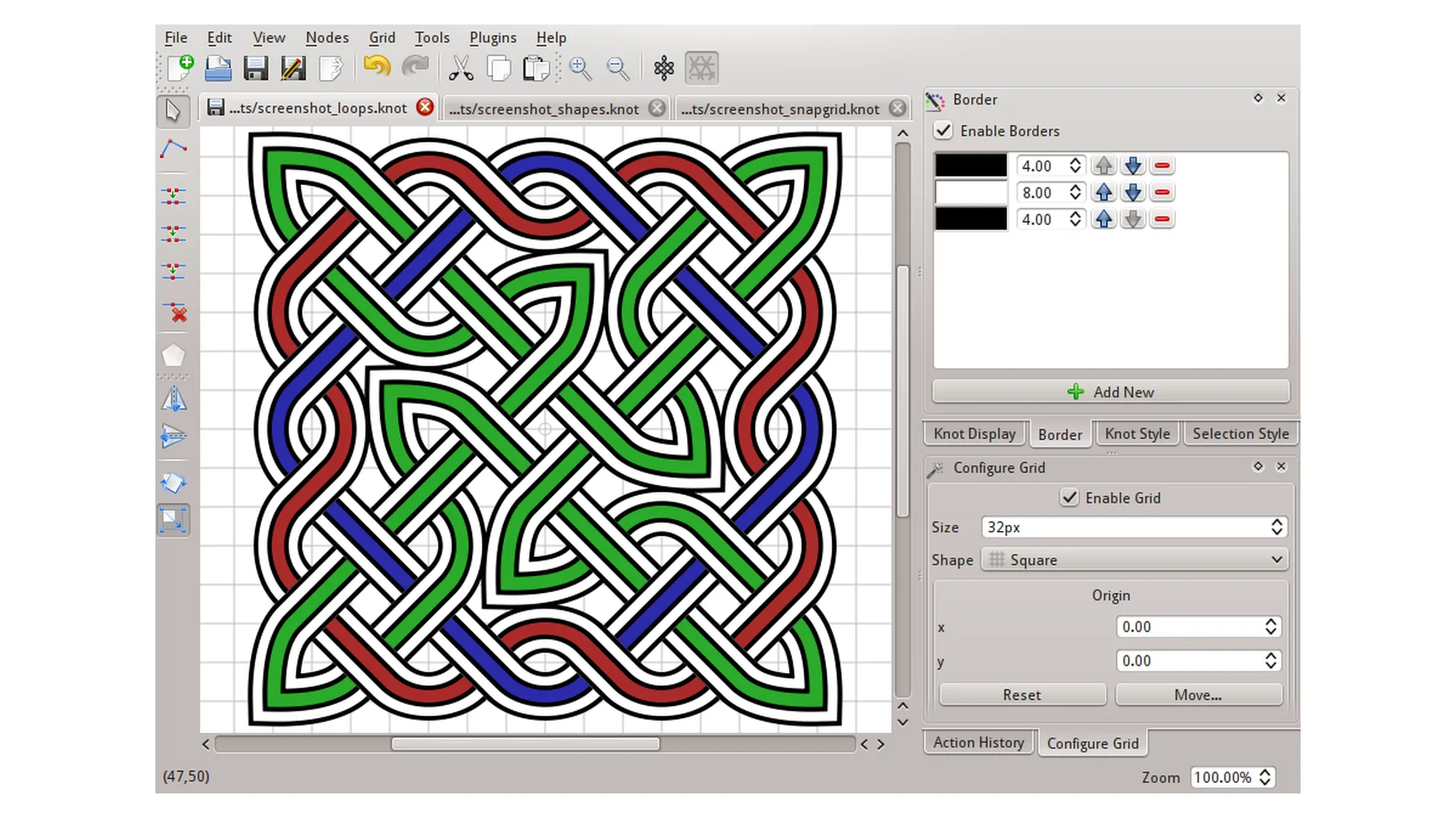Switch to the Knot Style tab
Image resolution: width=1456 pixels, height=818 pixels.
[1137, 434]
